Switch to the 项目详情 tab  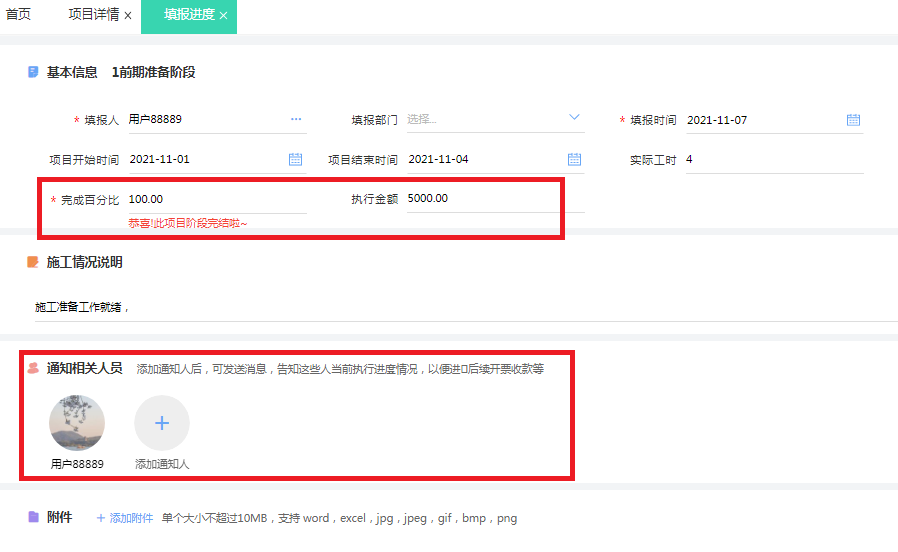tap(94, 14)
